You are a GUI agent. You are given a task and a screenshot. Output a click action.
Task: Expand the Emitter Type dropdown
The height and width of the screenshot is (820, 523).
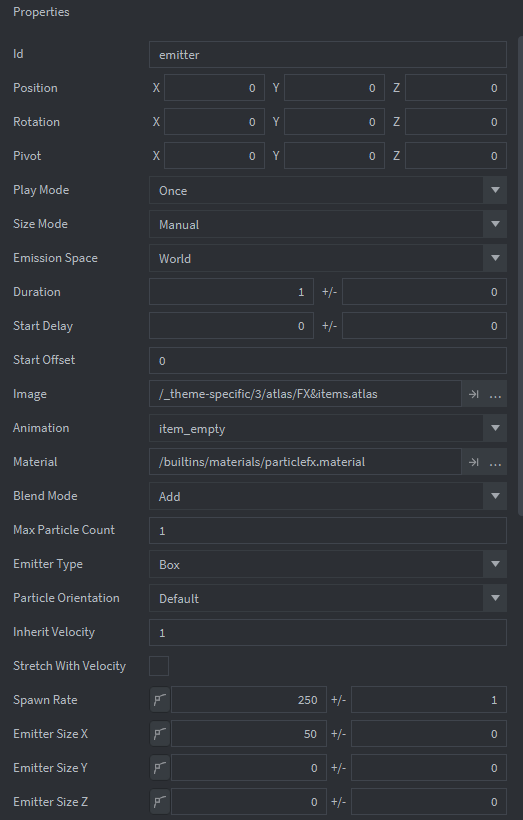click(x=328, y=564)
